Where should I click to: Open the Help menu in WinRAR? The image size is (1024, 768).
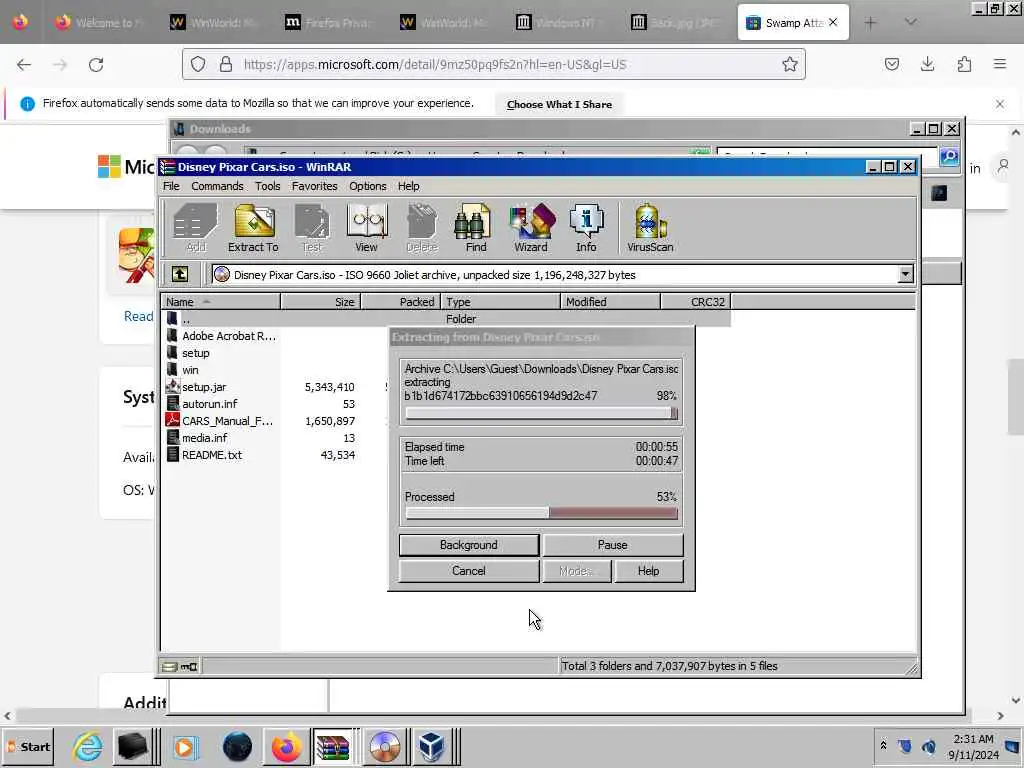coord(409,186)
